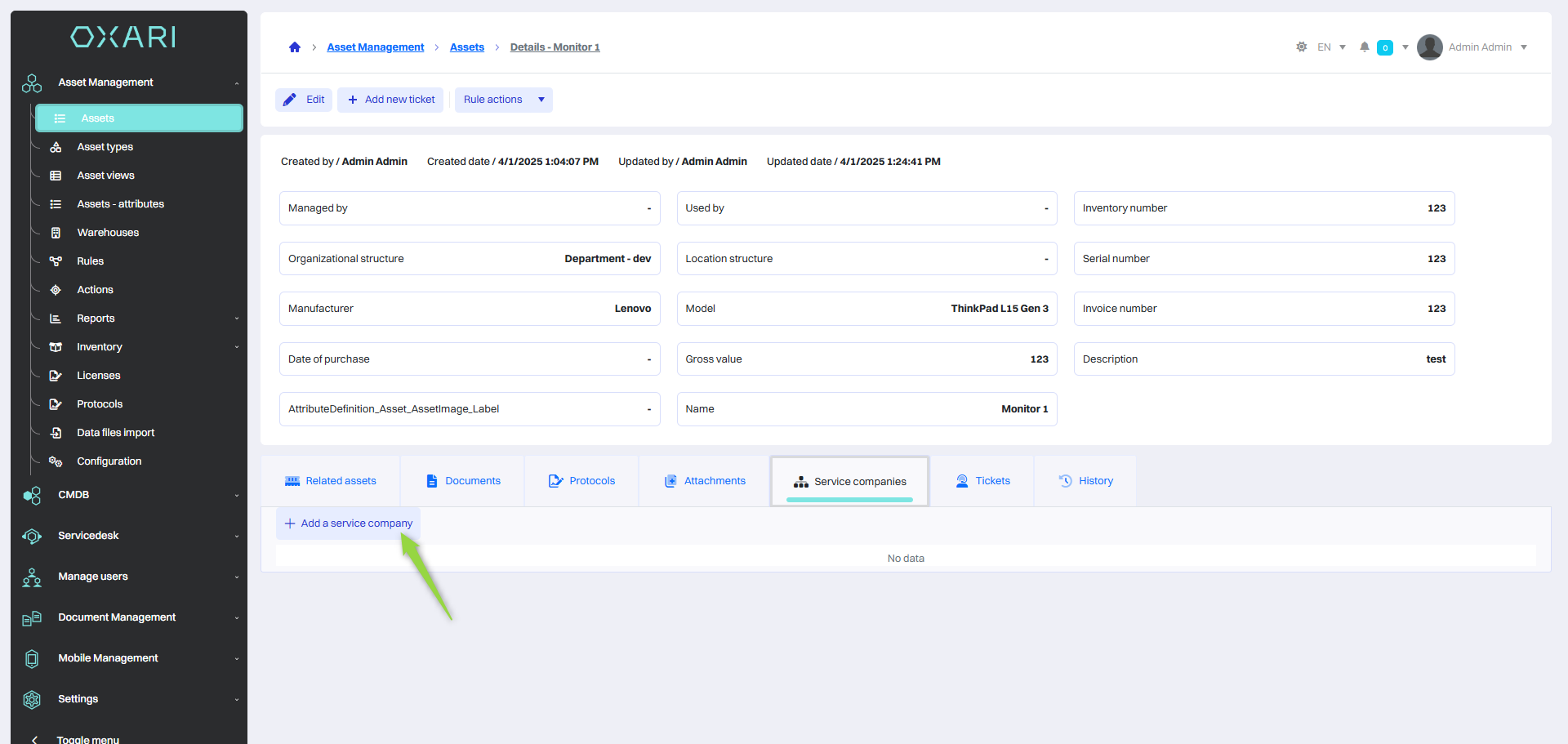1568x744 pixels.
Task: Click Add a service company
Action: (349, 523)
